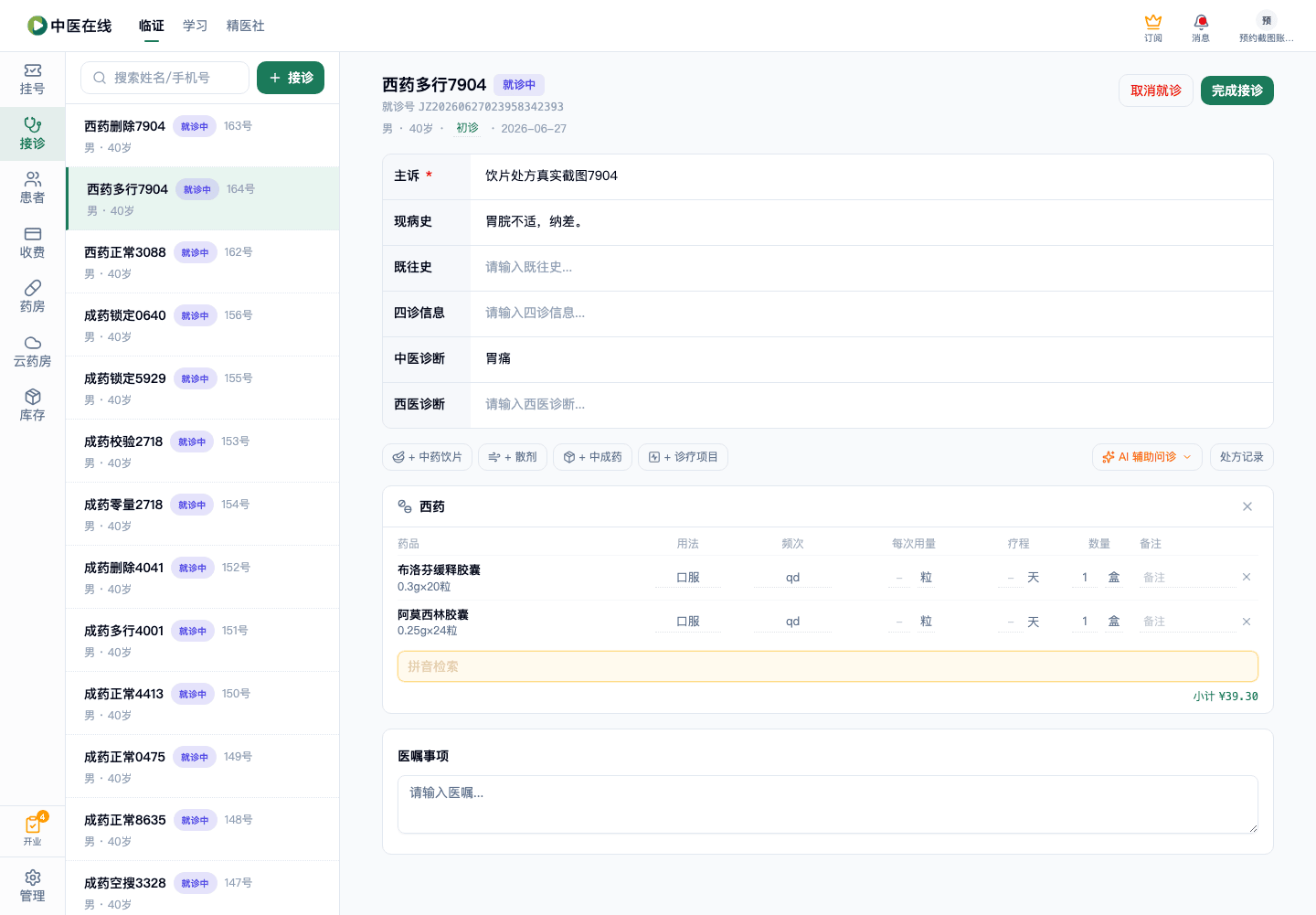Switch to the 学习 top tab

tap(196, 26)
